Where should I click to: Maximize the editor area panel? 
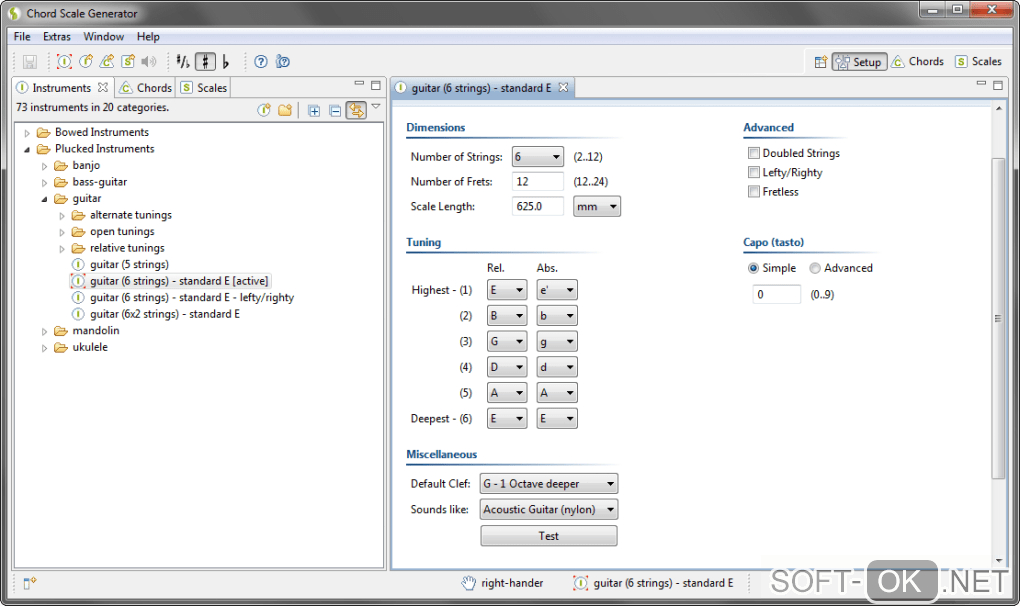[x=999, y=85]
